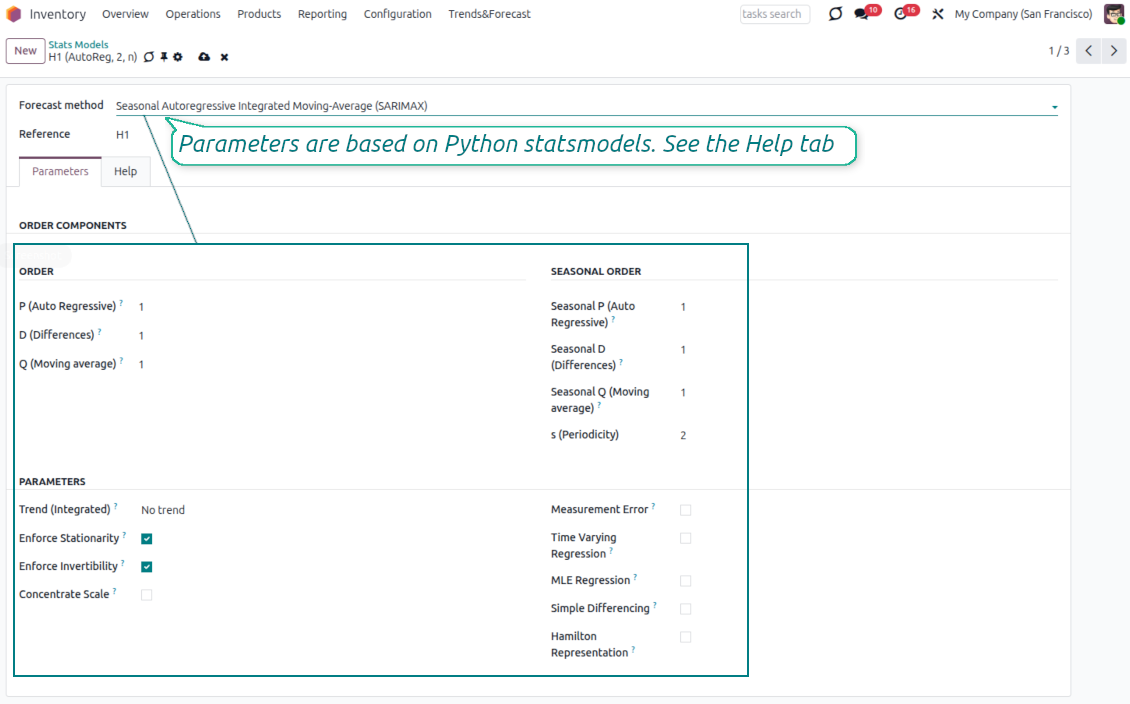Click the cloud upload save icon
This screenshot has height=704, width=1130.
(x=204, y=57)
